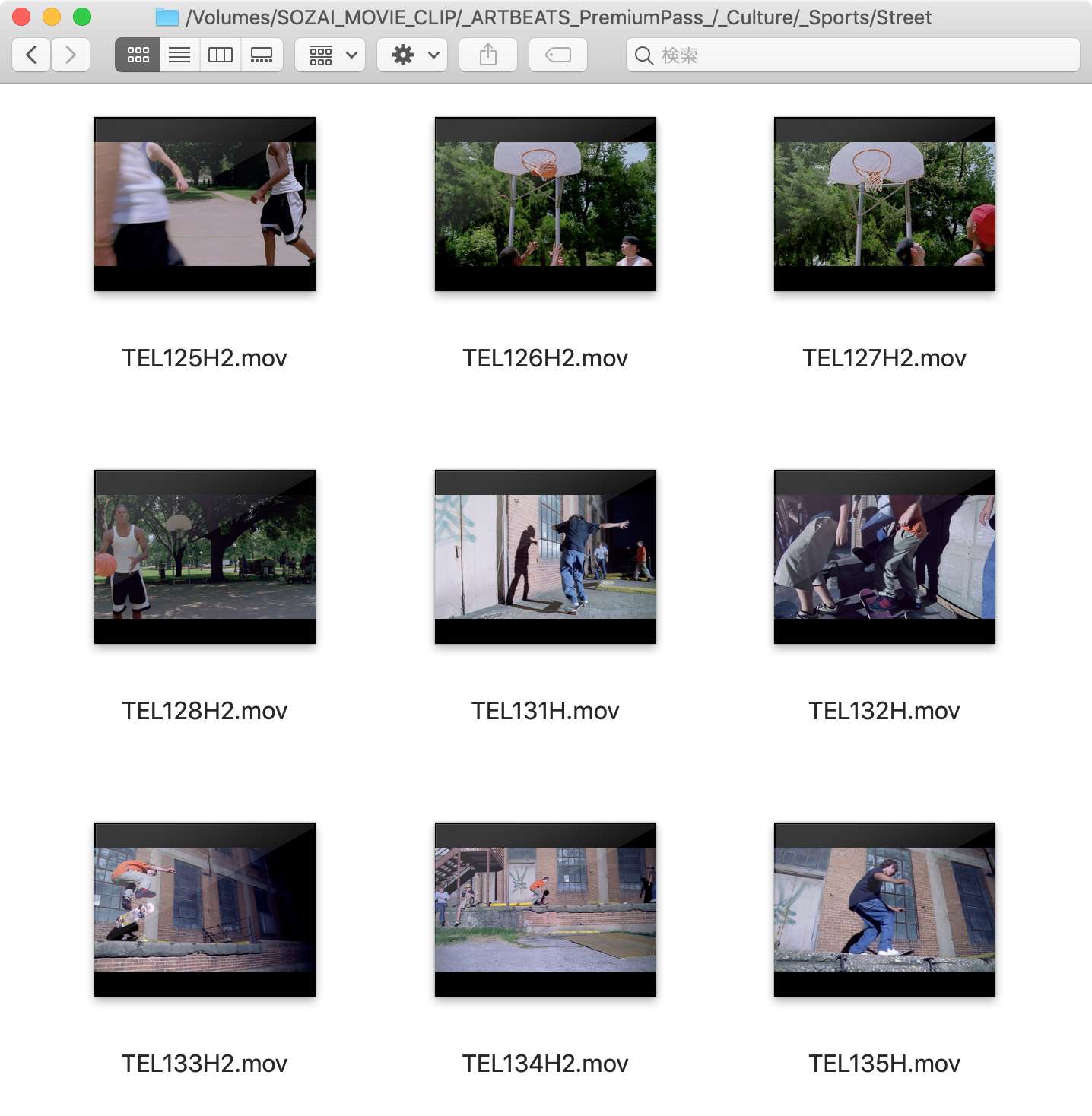The image size is (1092, 1116).
Task: Open the item grouping dropdown
Action: 330,55
